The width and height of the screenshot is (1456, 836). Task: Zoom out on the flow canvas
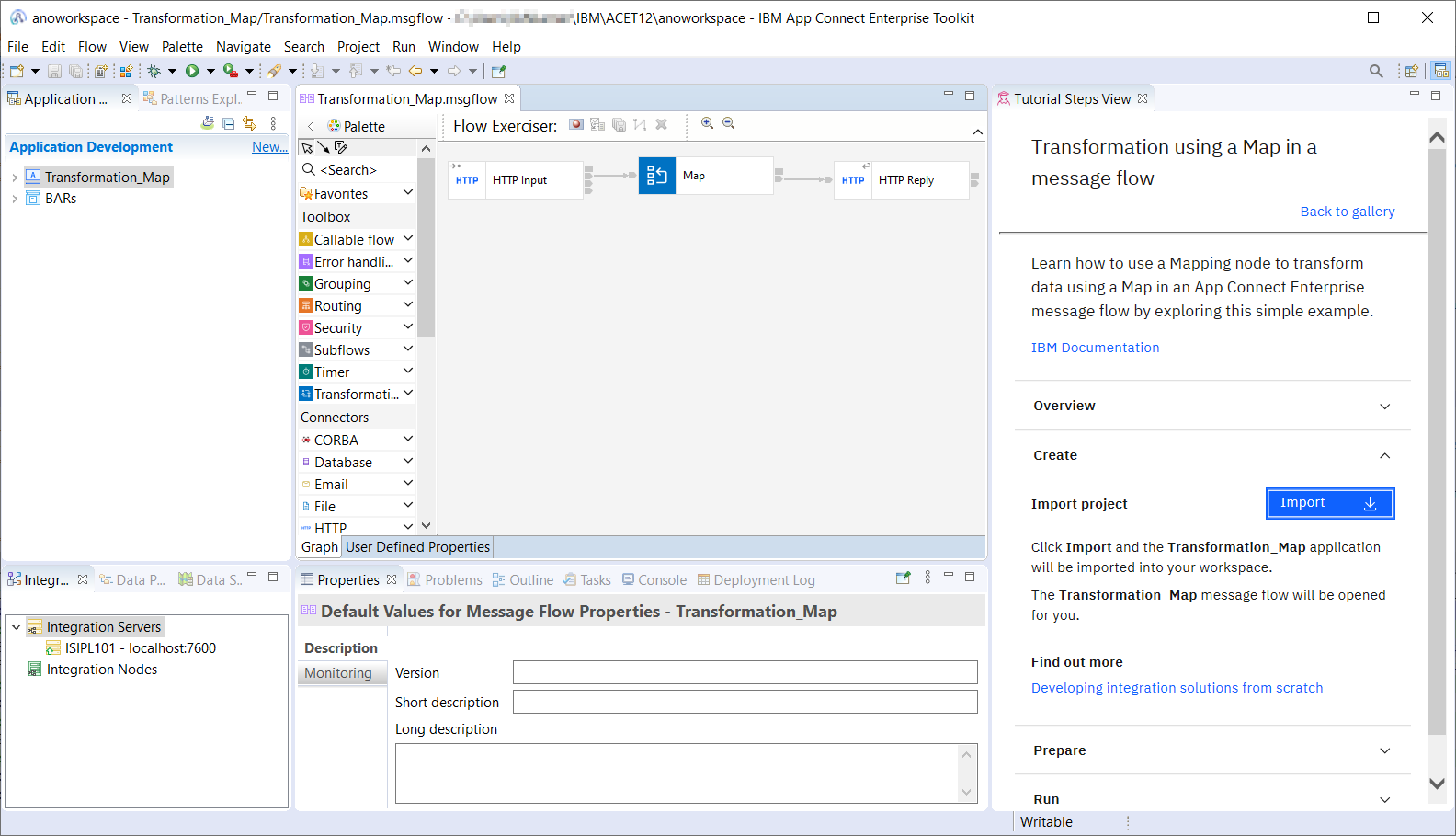click(729, 123)
